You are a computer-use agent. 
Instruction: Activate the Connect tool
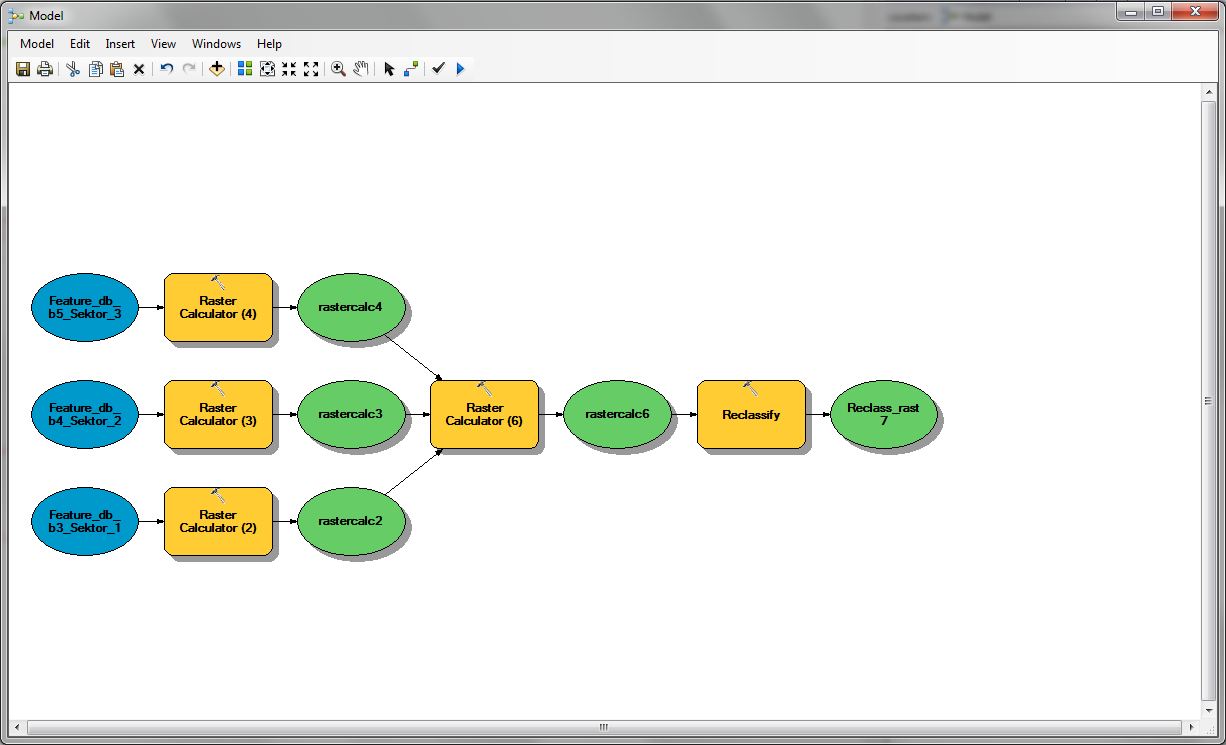click(411, 69)
